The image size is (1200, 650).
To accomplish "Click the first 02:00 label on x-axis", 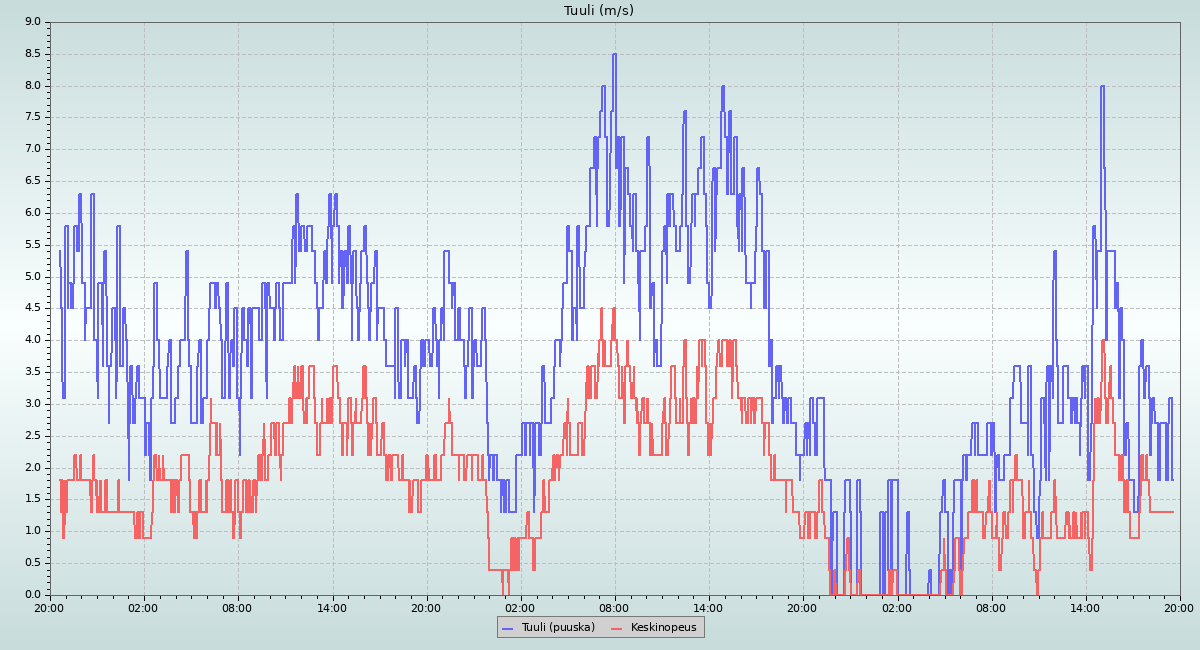I will click(143, 607).
